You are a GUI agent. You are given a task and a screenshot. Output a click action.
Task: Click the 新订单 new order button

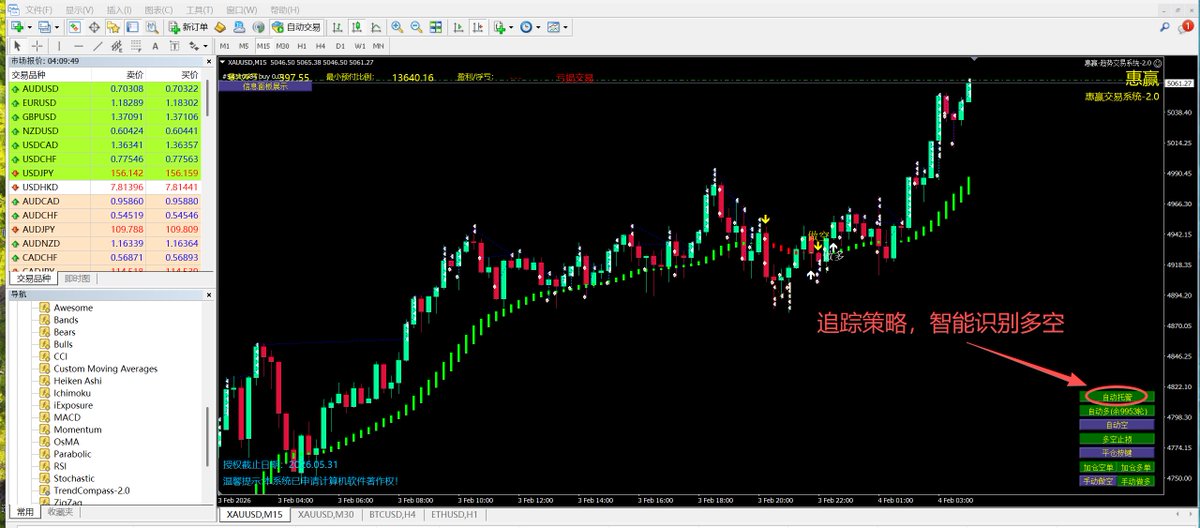tap(188, 27)
